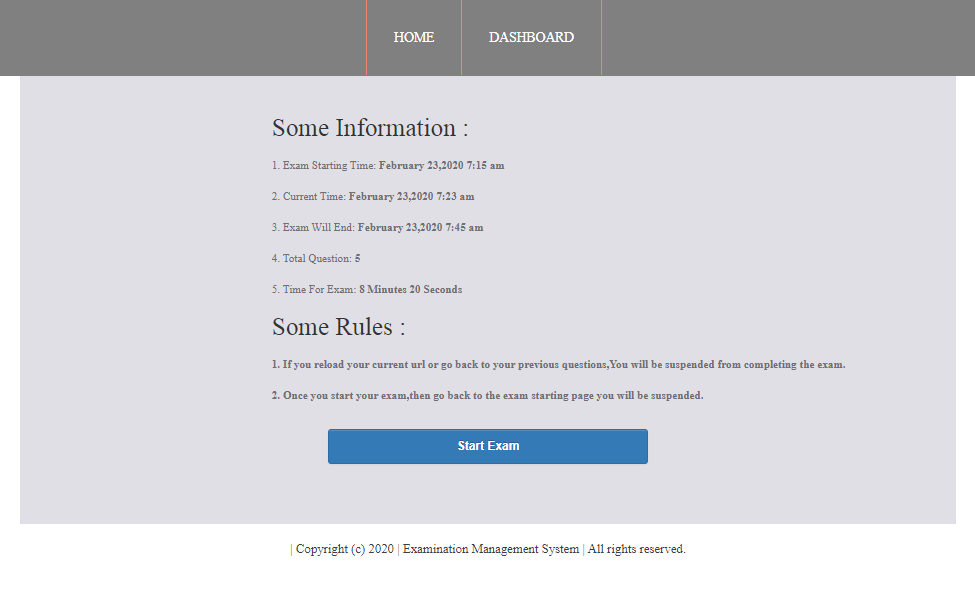
Task: Click the current time value '7:23 am'
Action: 455,197
